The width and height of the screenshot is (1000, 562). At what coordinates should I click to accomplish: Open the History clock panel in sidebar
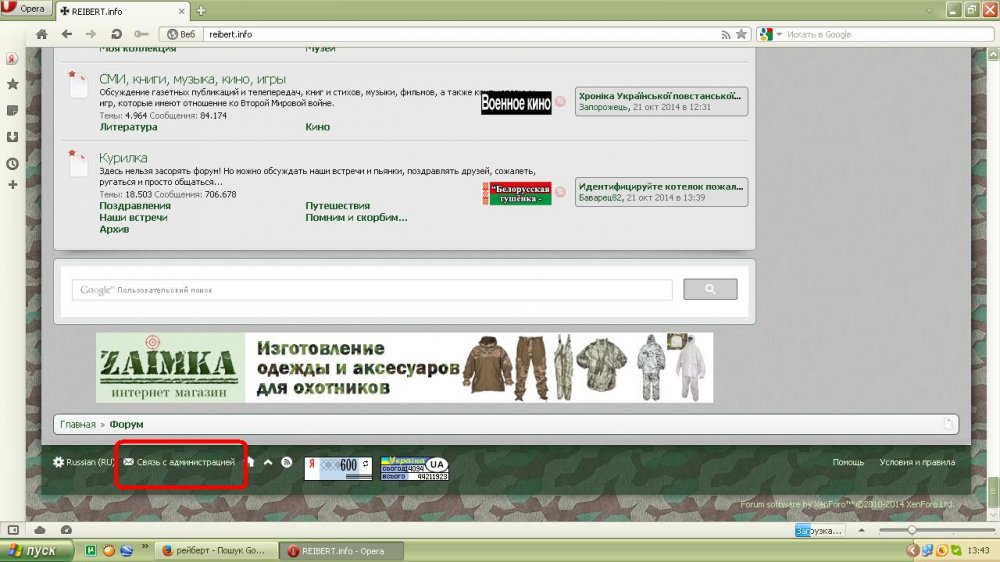coord(12,164)
